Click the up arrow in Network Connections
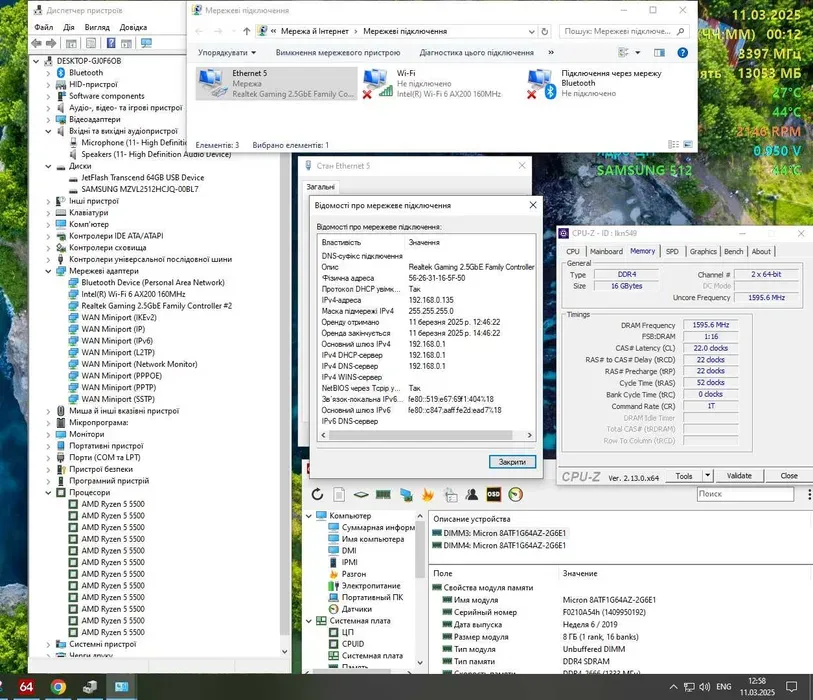The width and height of the screenshot is (813, 700). point(247,31)
